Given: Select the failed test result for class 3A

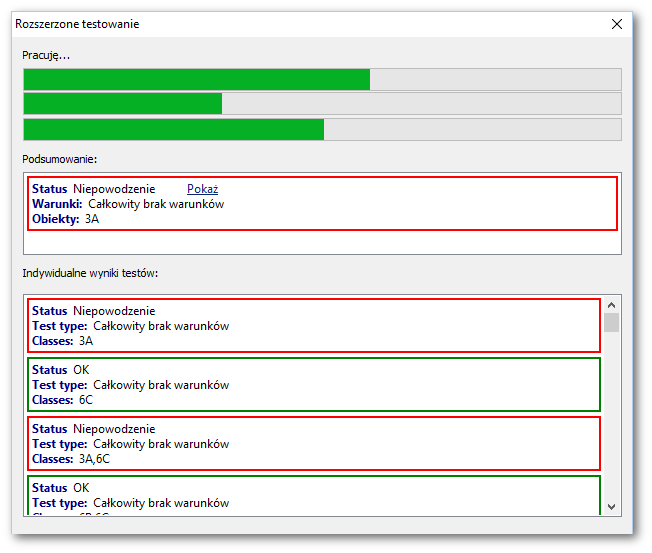Looking at the screenshot, I should pyautogui.click(x=315, y=326).
